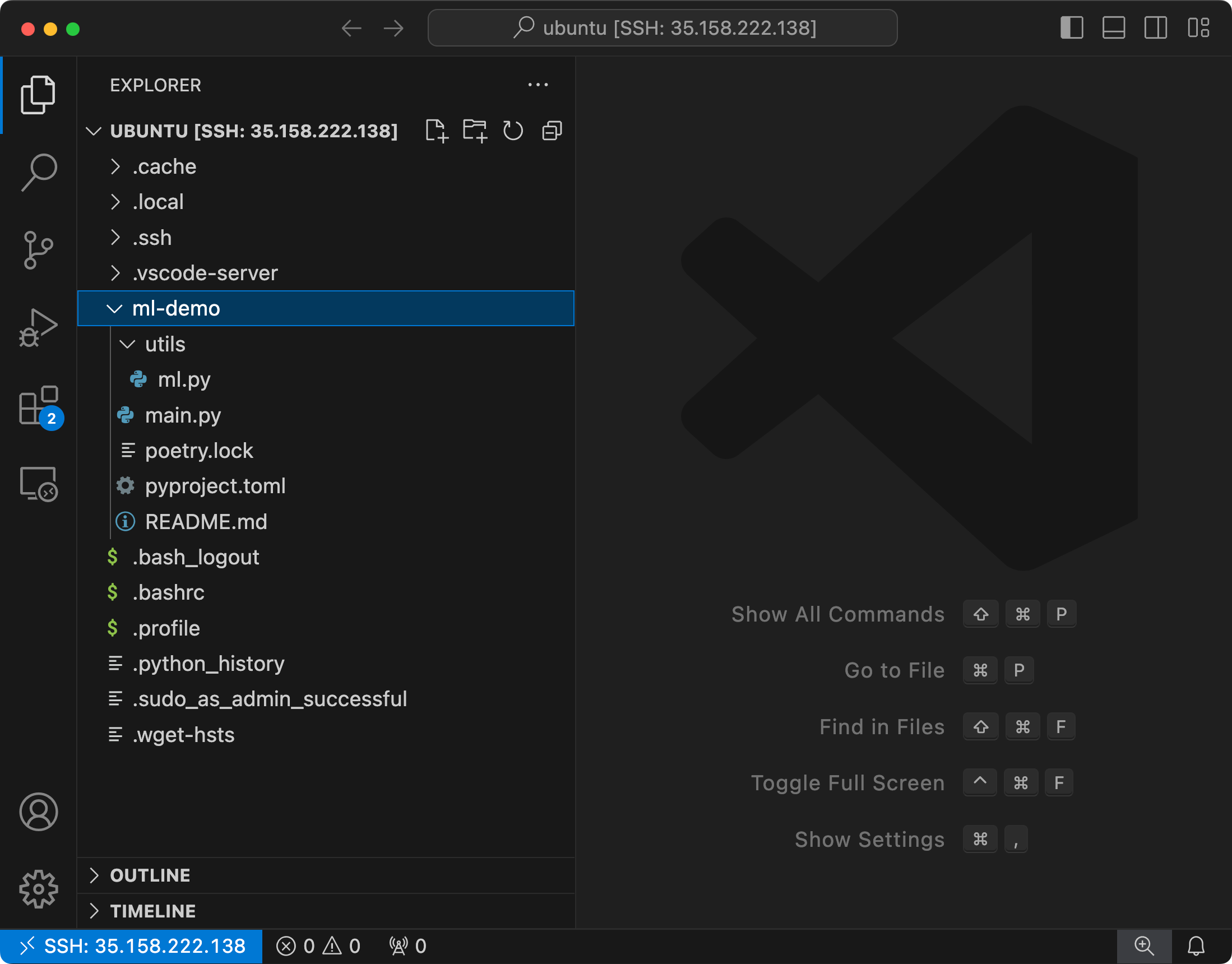Open the Source Control view
This screenshot has width=1232, height=964.
click(38, 250)
